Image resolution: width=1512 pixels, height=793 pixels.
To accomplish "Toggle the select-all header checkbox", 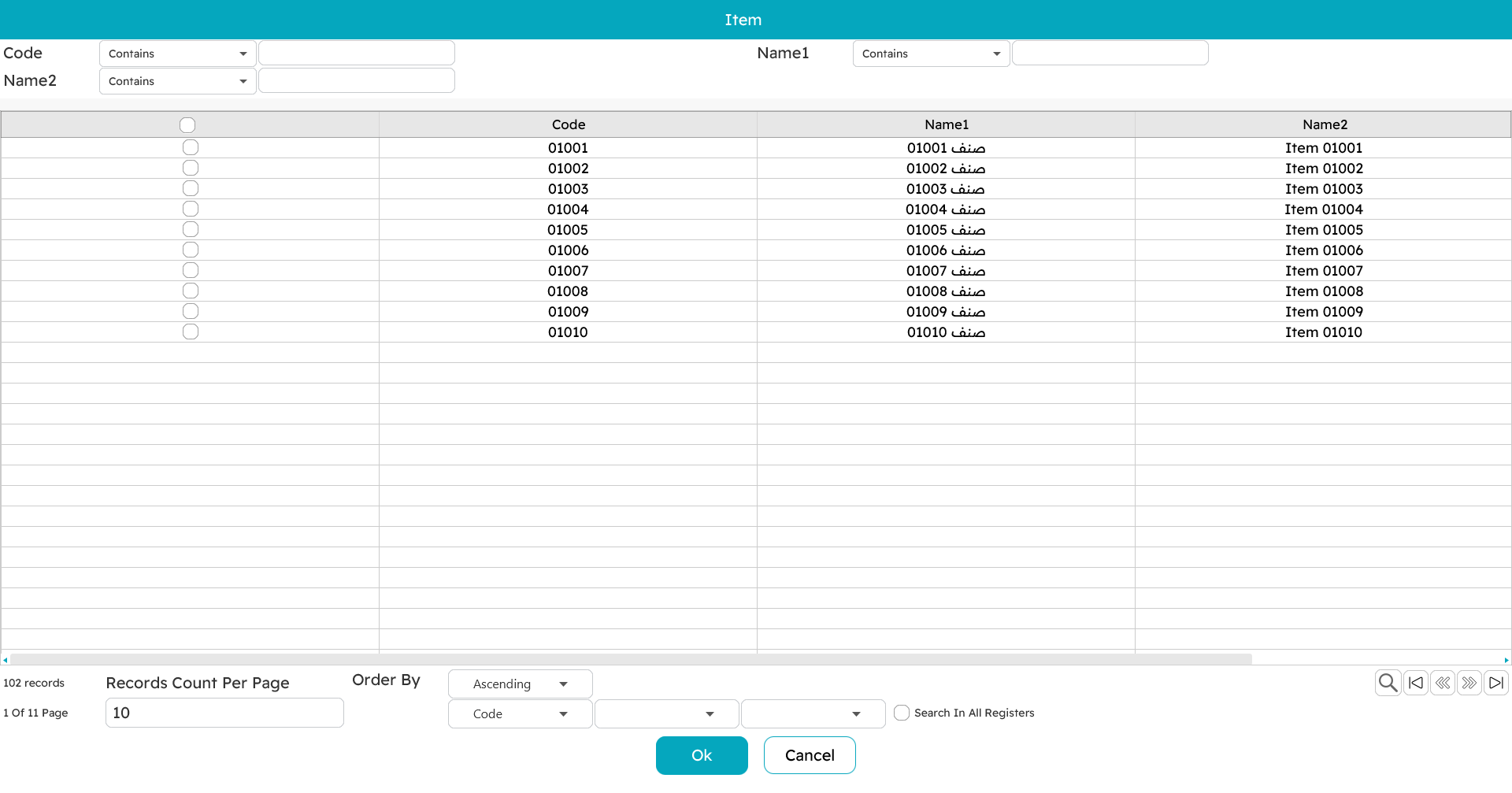I will point(187,125).
